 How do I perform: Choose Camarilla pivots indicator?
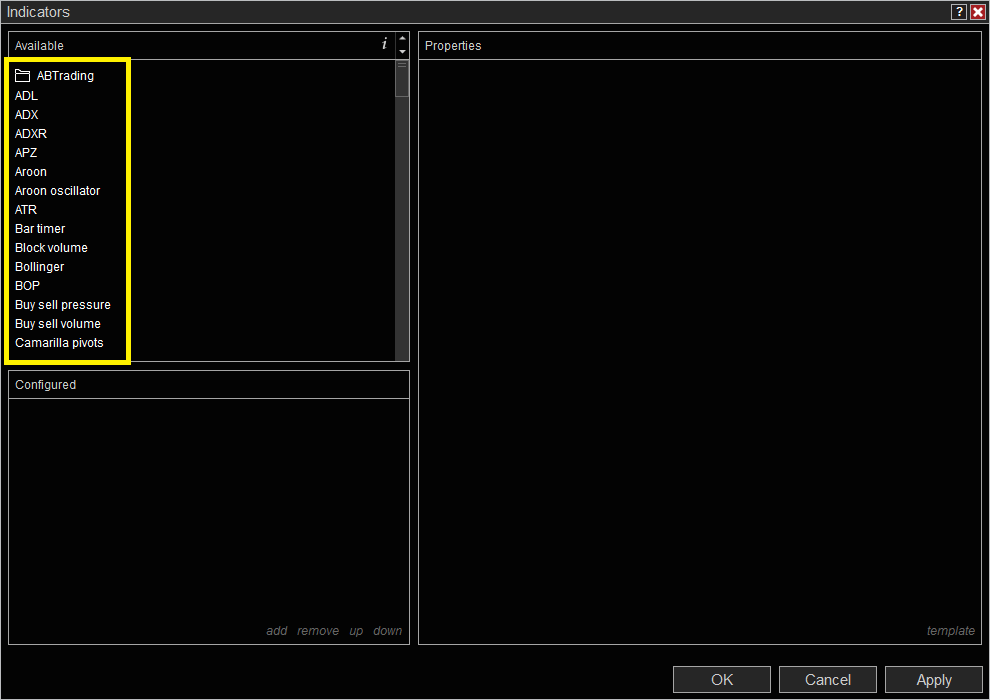(59, 343)
